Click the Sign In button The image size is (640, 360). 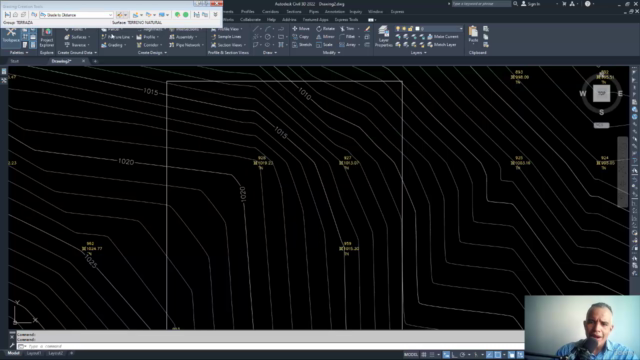coord(531,4)
